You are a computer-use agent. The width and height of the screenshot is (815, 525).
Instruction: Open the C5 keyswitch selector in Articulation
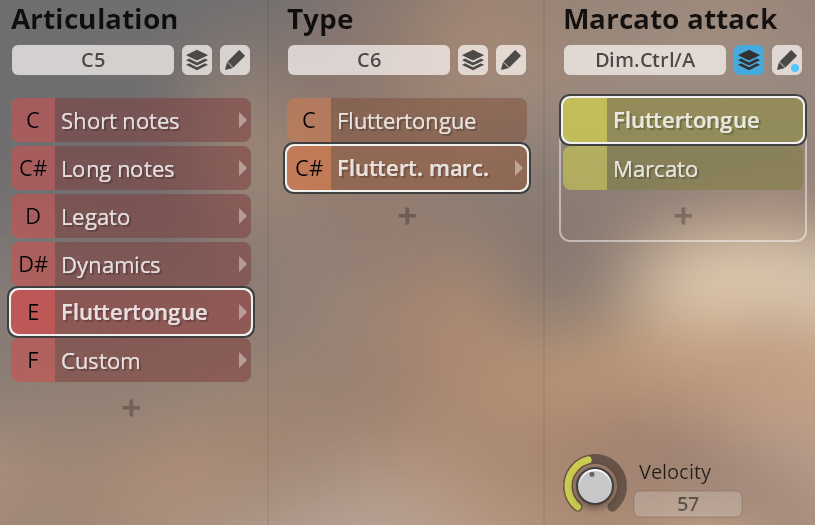(x=93, y=60)
